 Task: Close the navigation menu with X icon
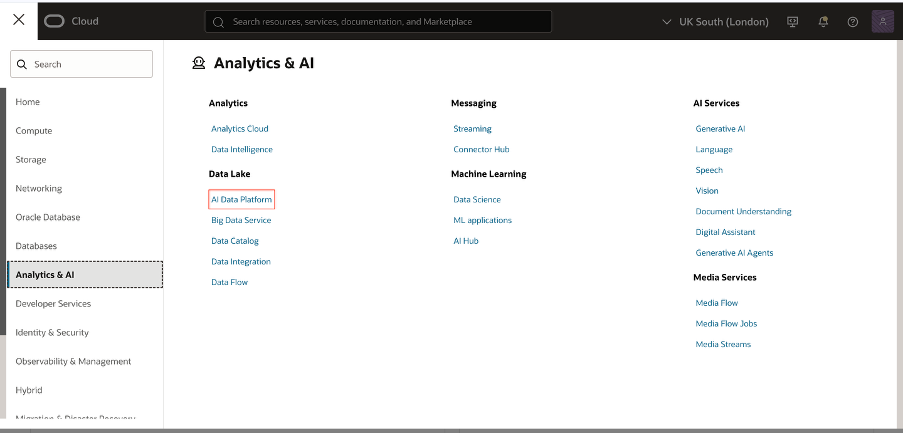tap(18, 20)
